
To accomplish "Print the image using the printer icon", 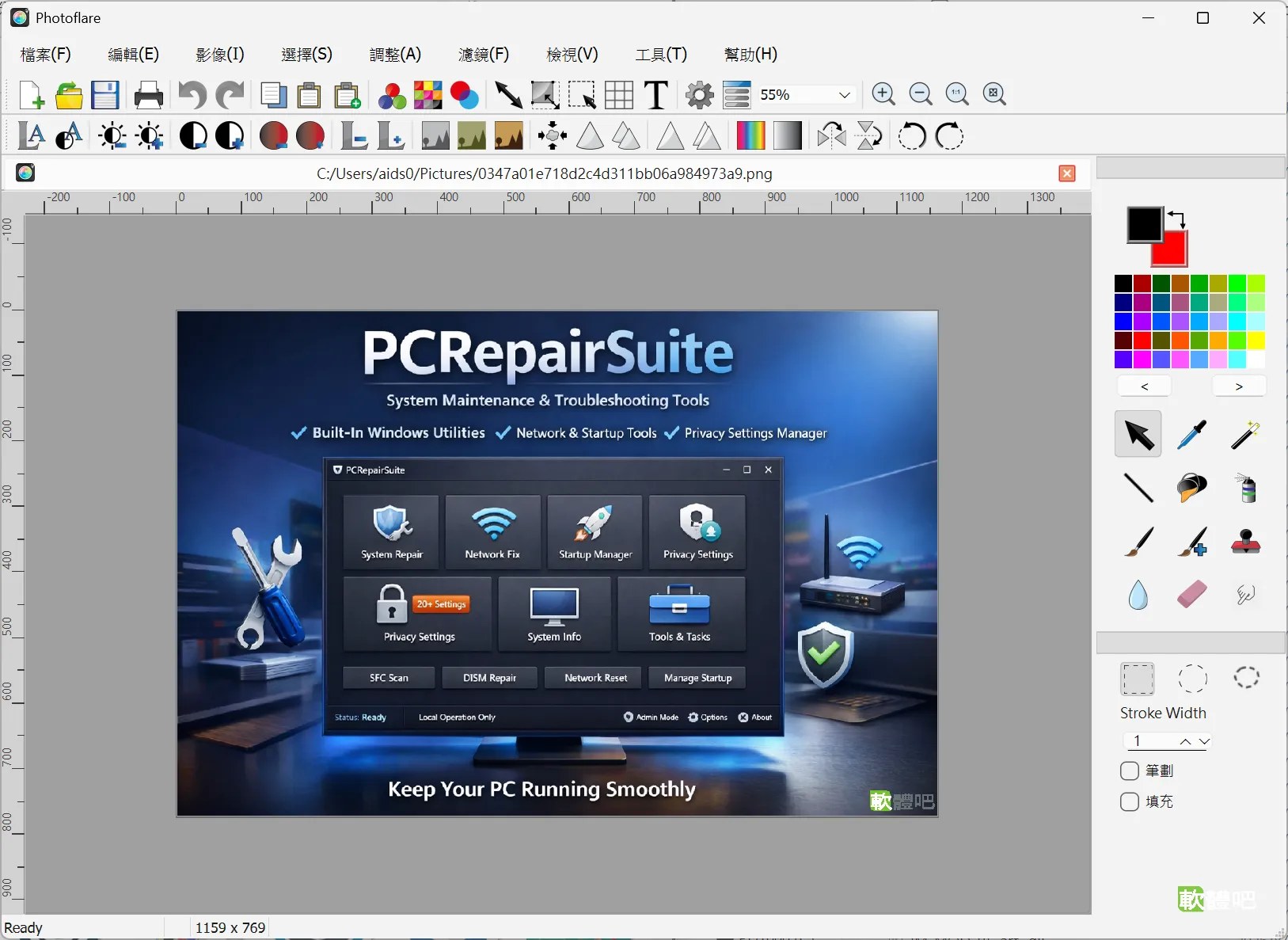I will [149, 95].
